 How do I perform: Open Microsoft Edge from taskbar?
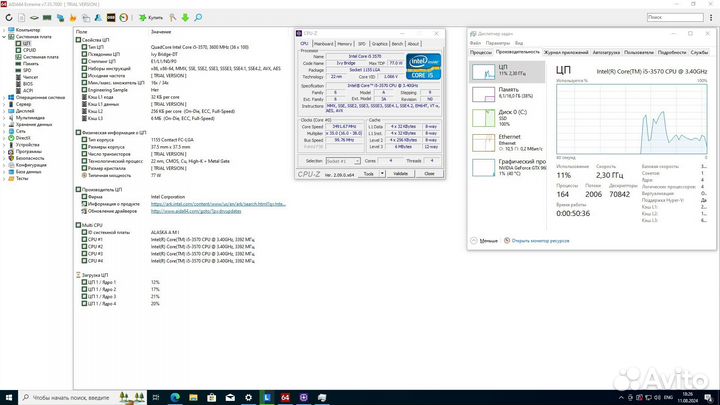(175, 398)
